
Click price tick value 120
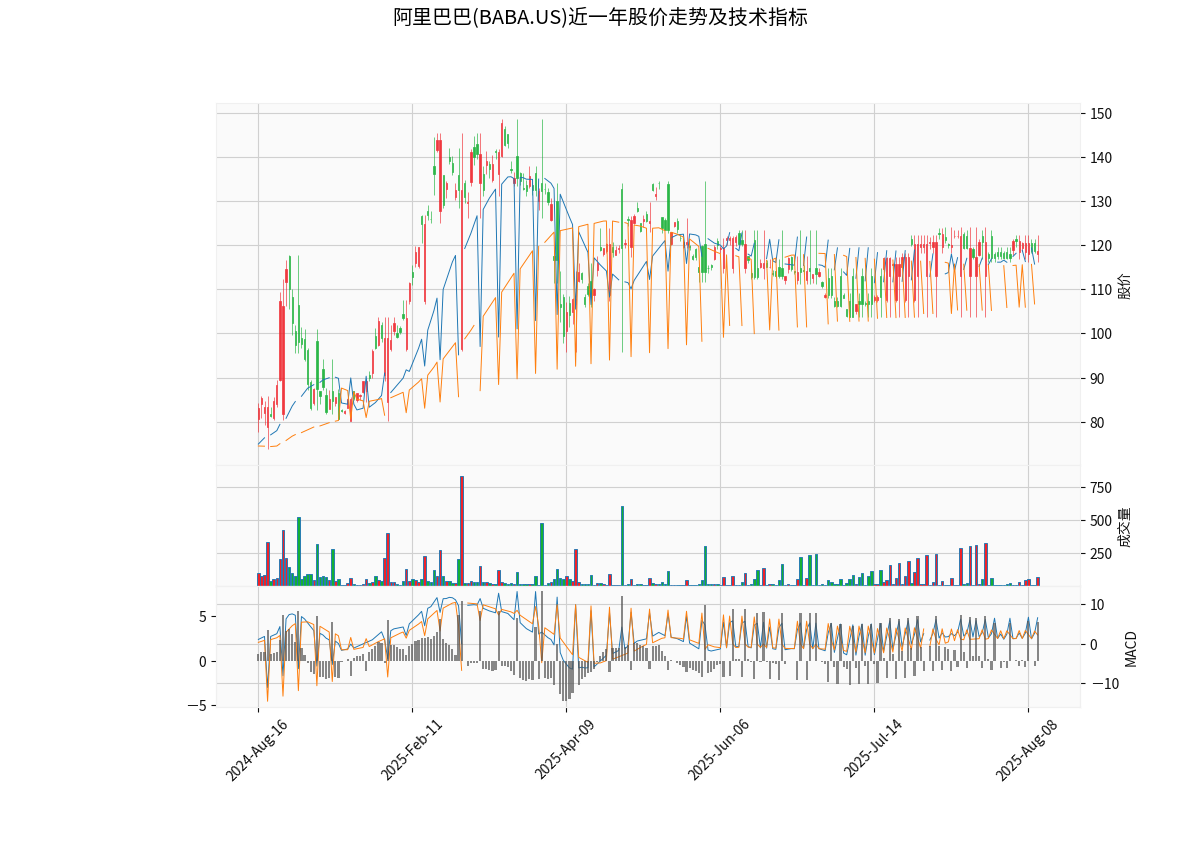1101,246
